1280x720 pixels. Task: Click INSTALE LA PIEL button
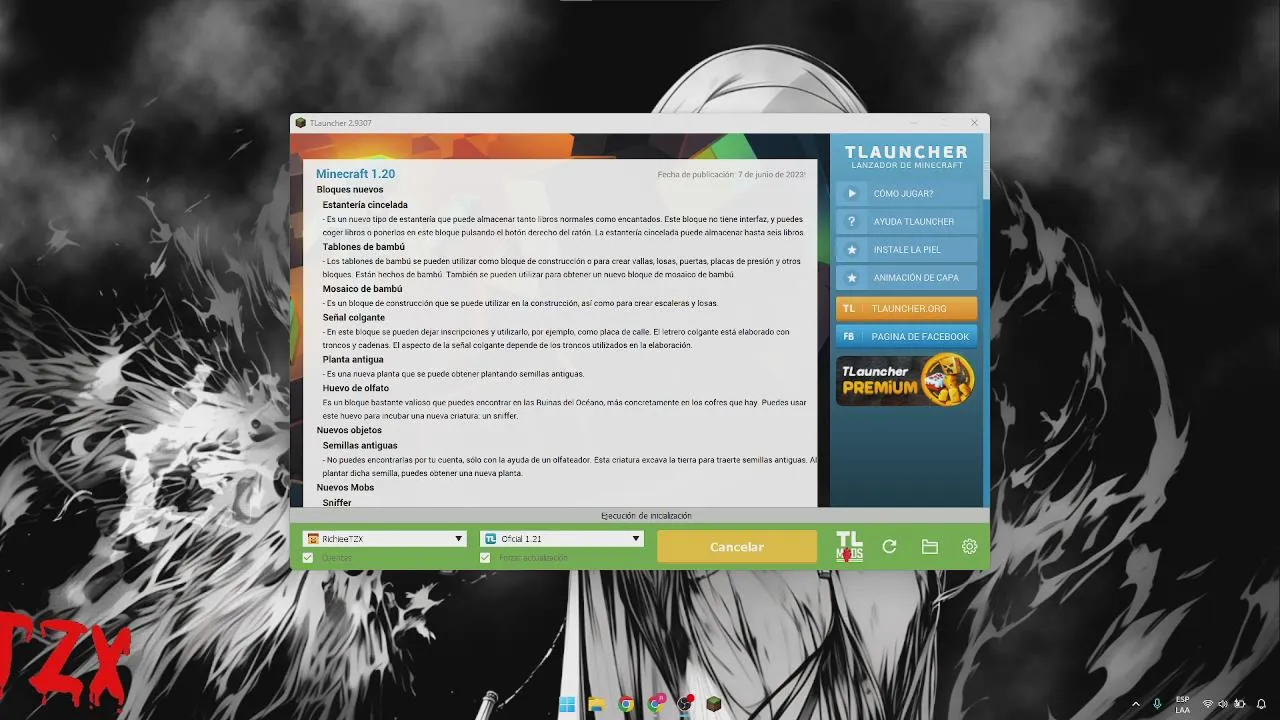coord(906,250)
